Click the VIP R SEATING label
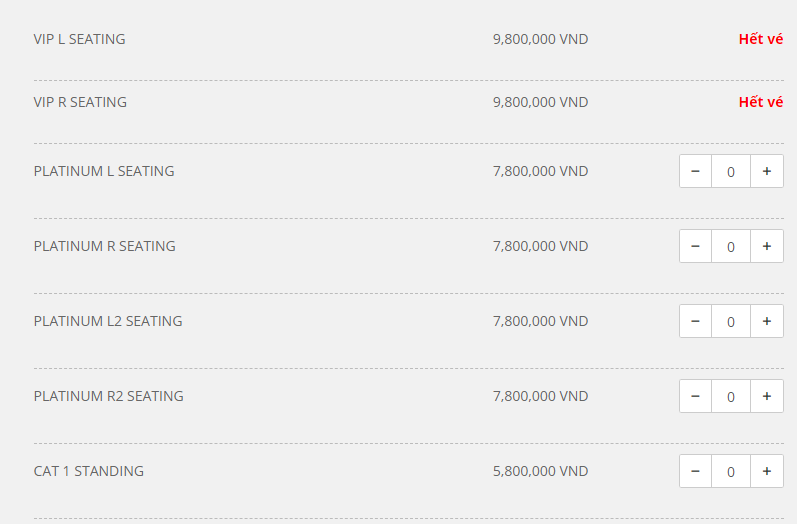797x524 pixels. click(x=80, y=102)
